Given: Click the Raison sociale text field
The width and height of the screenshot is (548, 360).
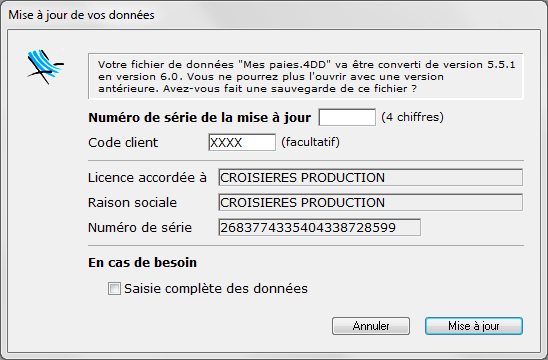Looking at the screenshot, I should 370,202.
